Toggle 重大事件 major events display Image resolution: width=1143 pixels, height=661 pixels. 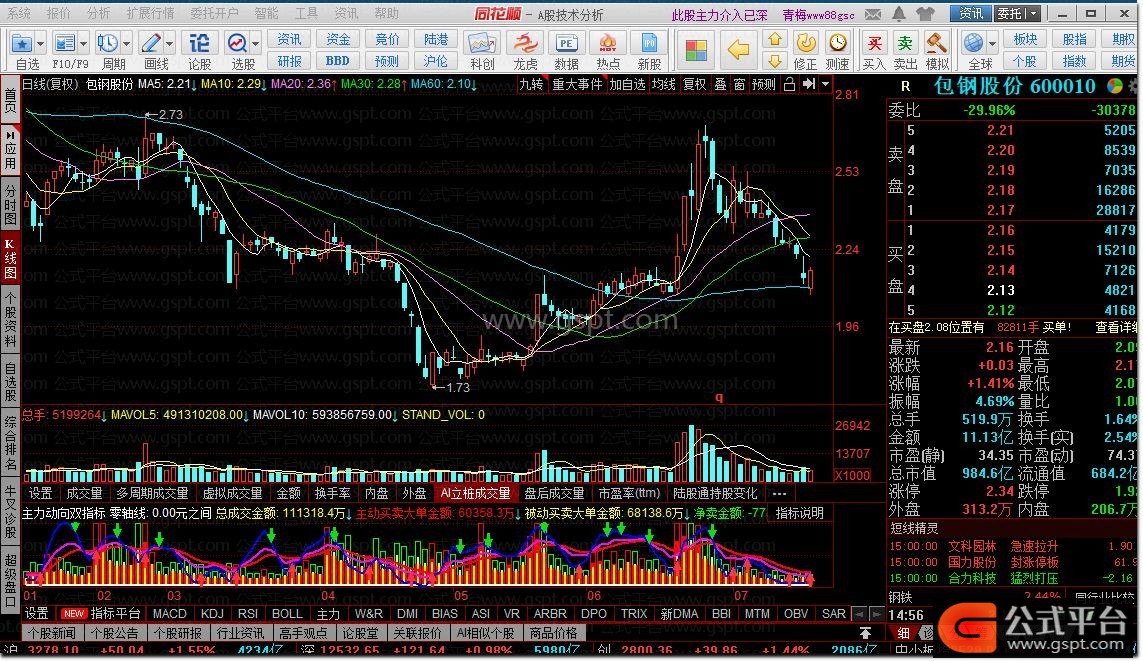point(577,85)
